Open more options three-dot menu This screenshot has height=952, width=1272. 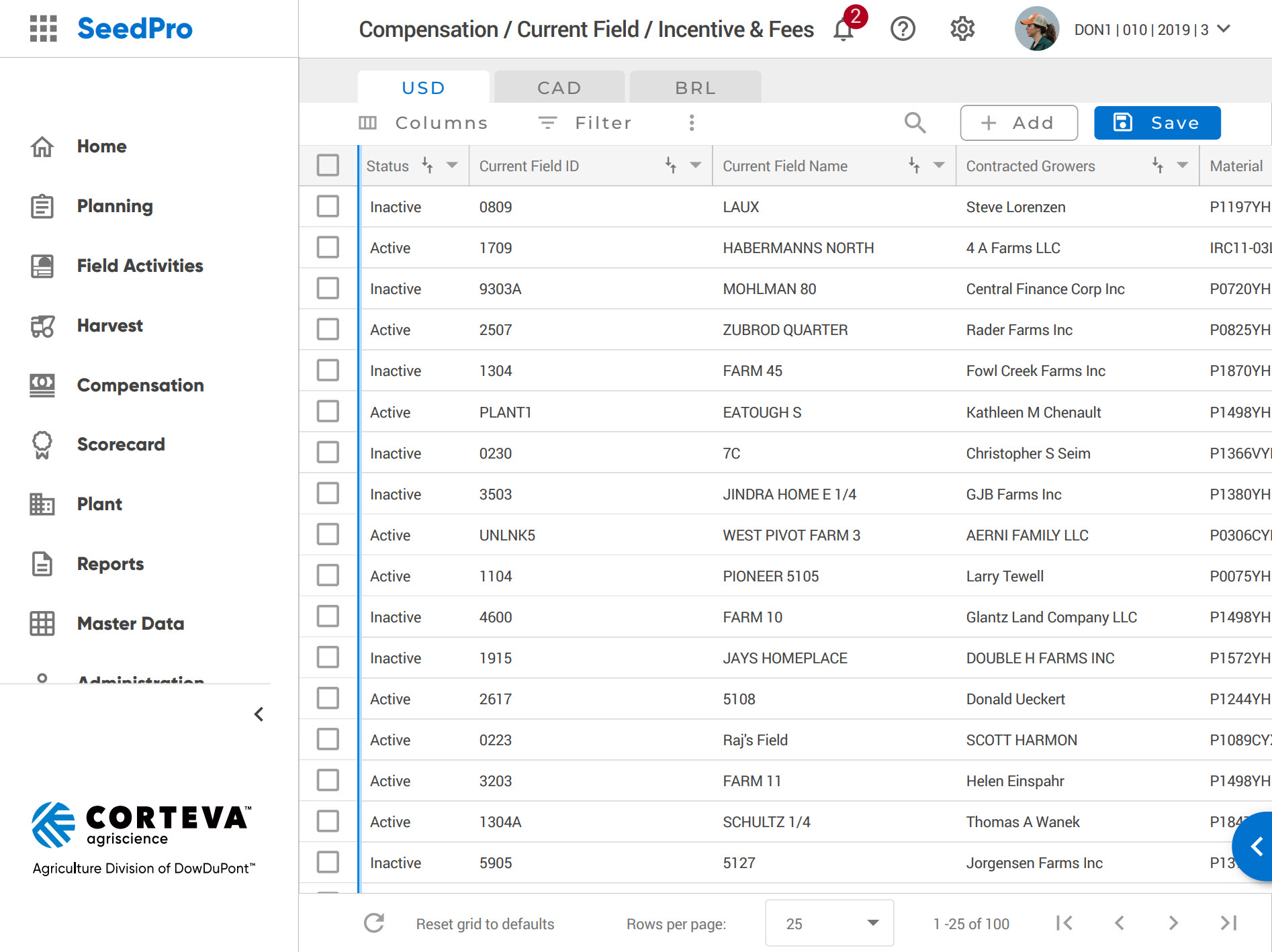coord(692,123)
